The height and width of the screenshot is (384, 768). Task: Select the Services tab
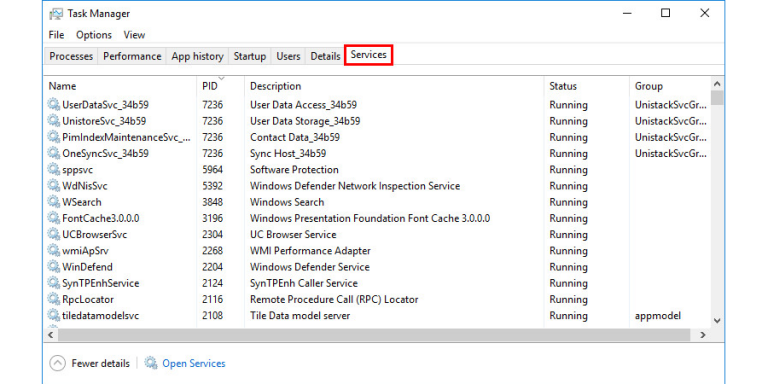tap(369, 55)
